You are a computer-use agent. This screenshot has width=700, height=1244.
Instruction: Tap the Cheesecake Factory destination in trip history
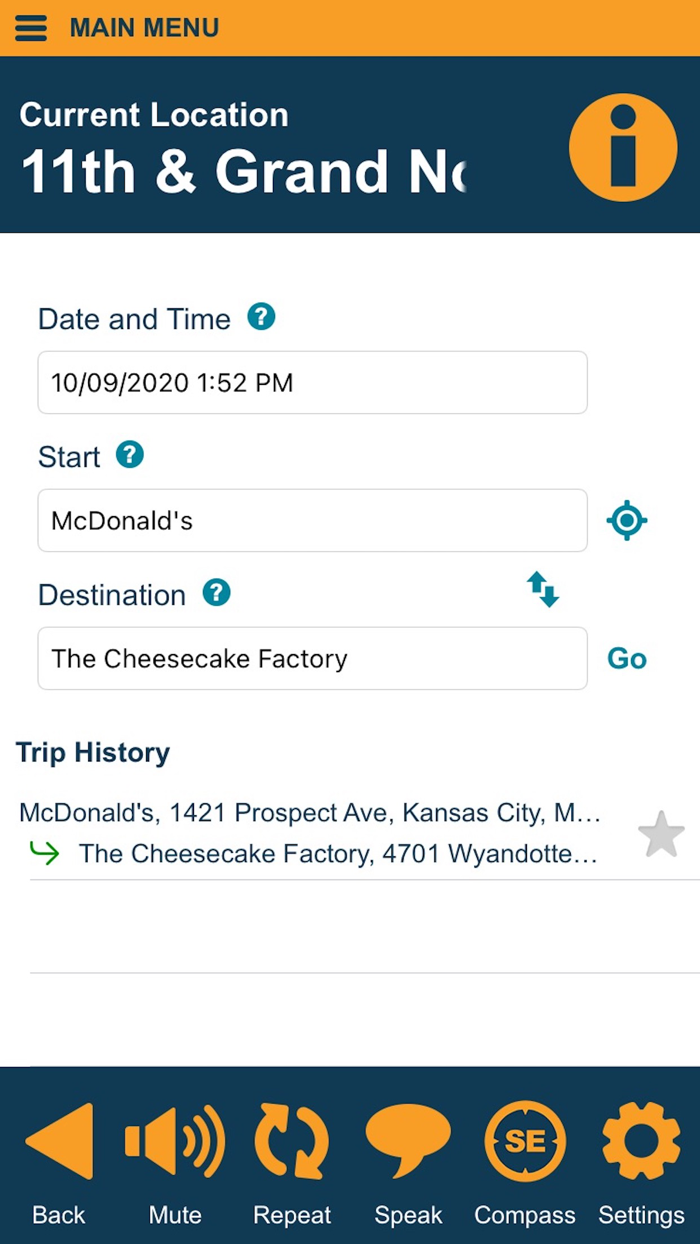[x=340, y=854]
